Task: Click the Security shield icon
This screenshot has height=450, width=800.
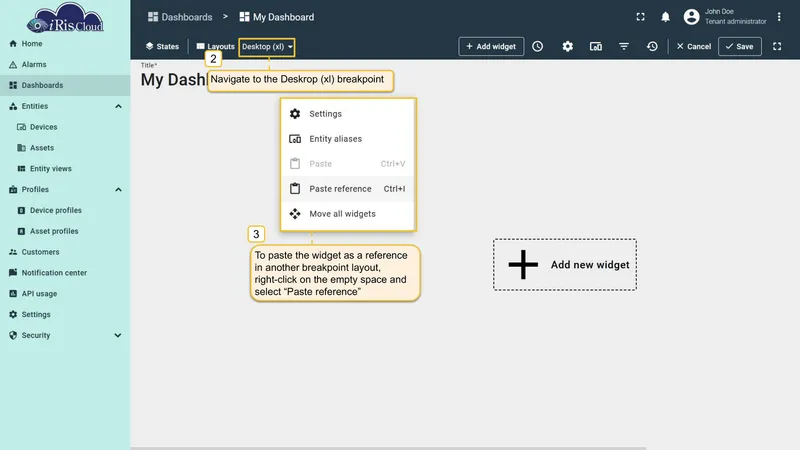Action: point(13,335)
